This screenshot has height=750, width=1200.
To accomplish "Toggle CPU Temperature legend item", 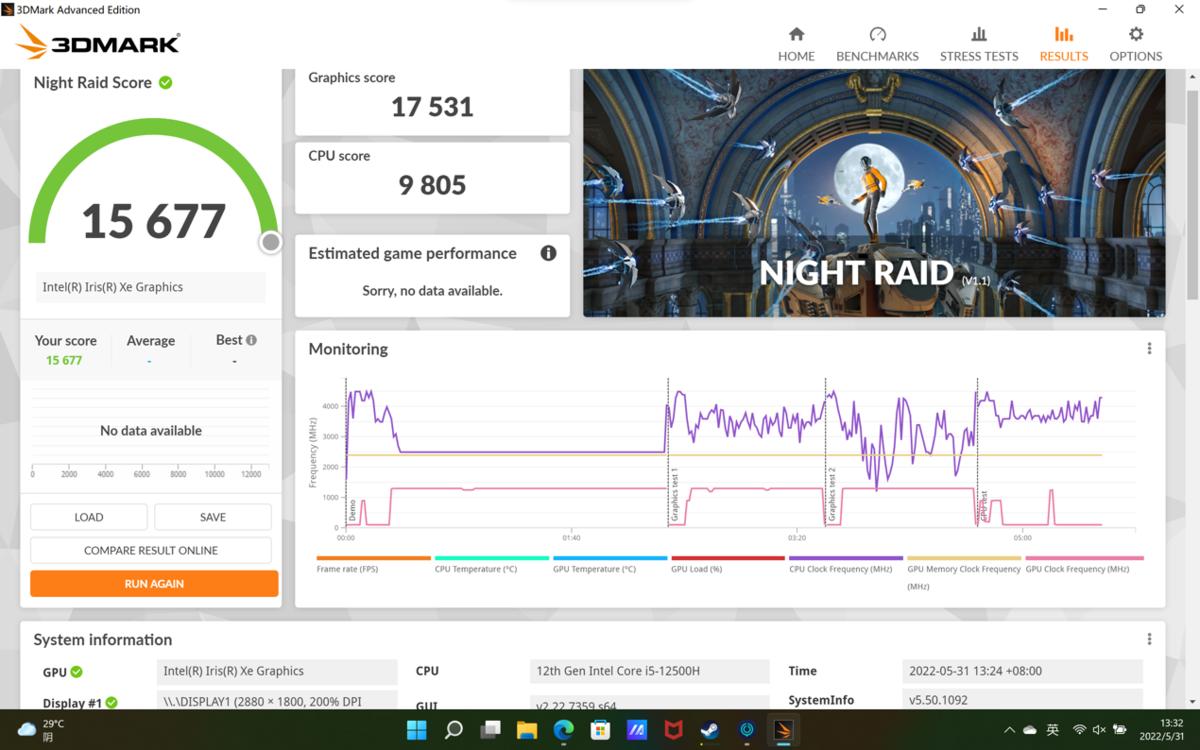I will pyautogui.click(x=491, y=564).
